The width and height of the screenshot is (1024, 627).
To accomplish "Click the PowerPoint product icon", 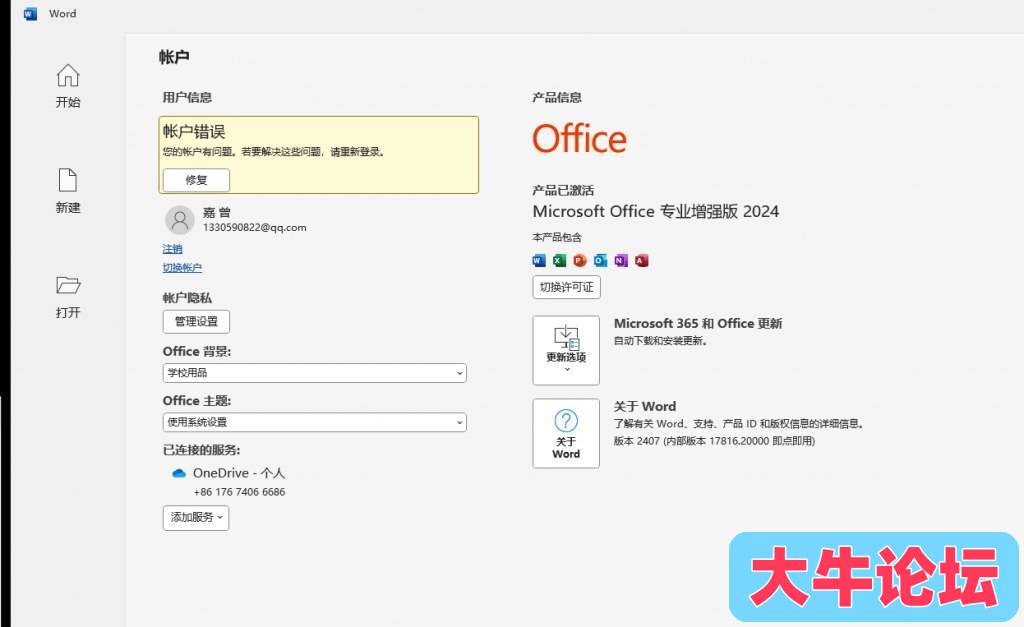I will tap(580, 261).
